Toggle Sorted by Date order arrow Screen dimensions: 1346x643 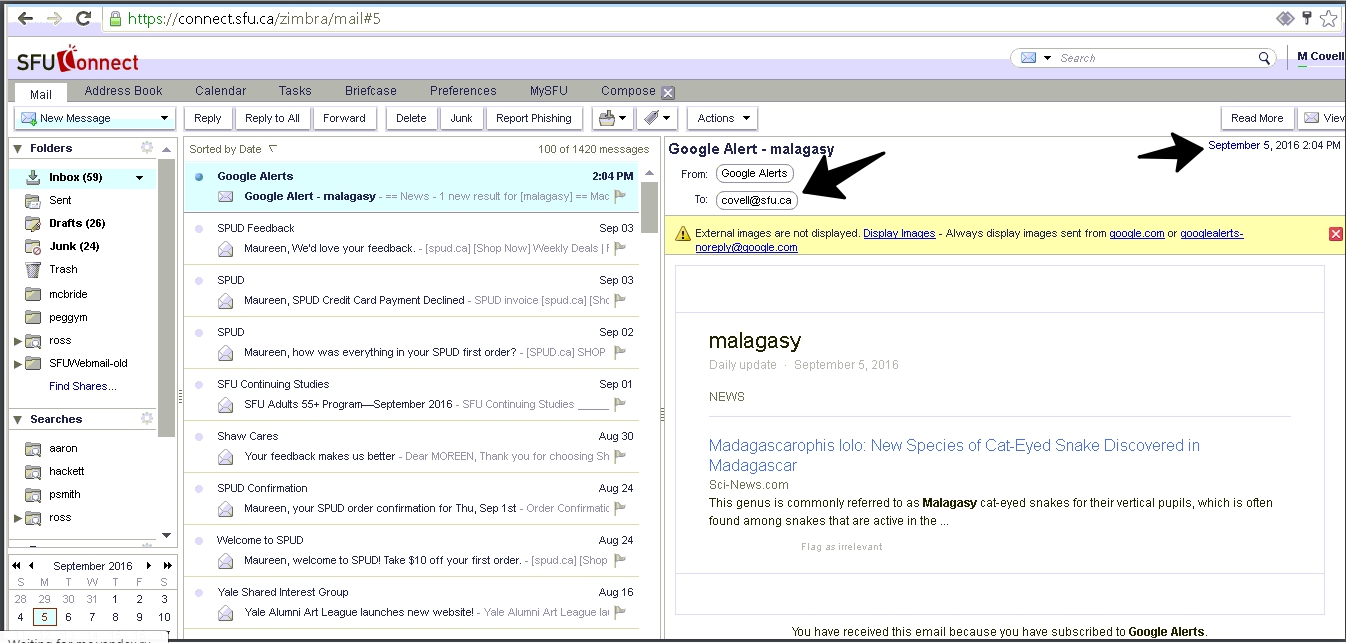coord(273,149)
